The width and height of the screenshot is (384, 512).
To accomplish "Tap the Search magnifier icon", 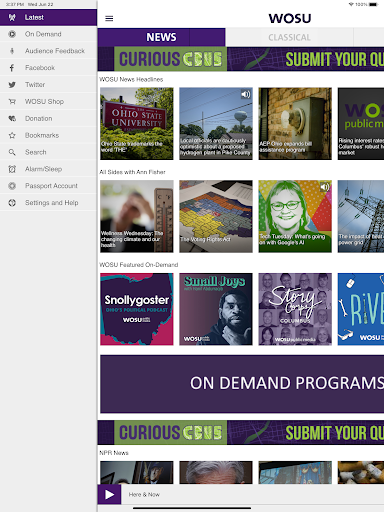I will (12, 152).
